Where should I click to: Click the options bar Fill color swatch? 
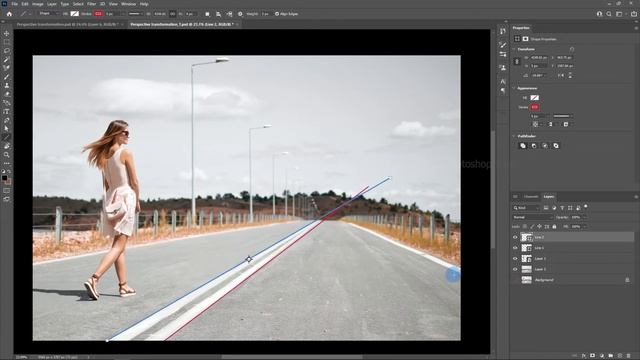(x=75, y=14)
